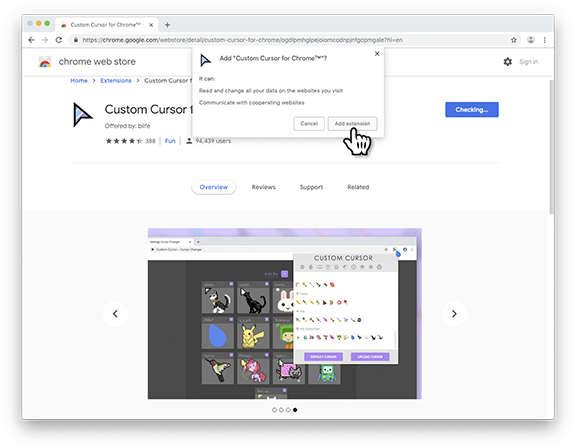Click the Offered by: blife text
The image size is (575, 448).
pos(127,126)
